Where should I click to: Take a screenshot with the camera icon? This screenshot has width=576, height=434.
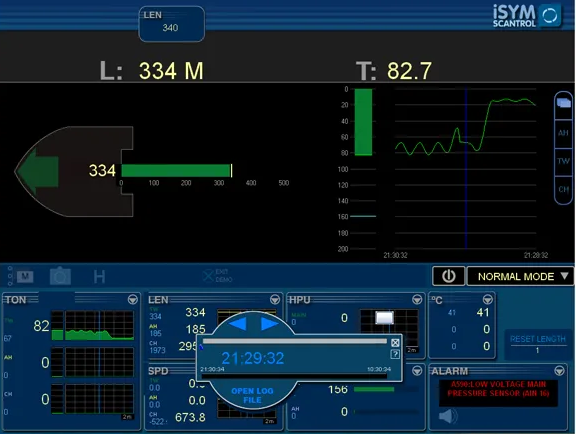coord(60,276)
